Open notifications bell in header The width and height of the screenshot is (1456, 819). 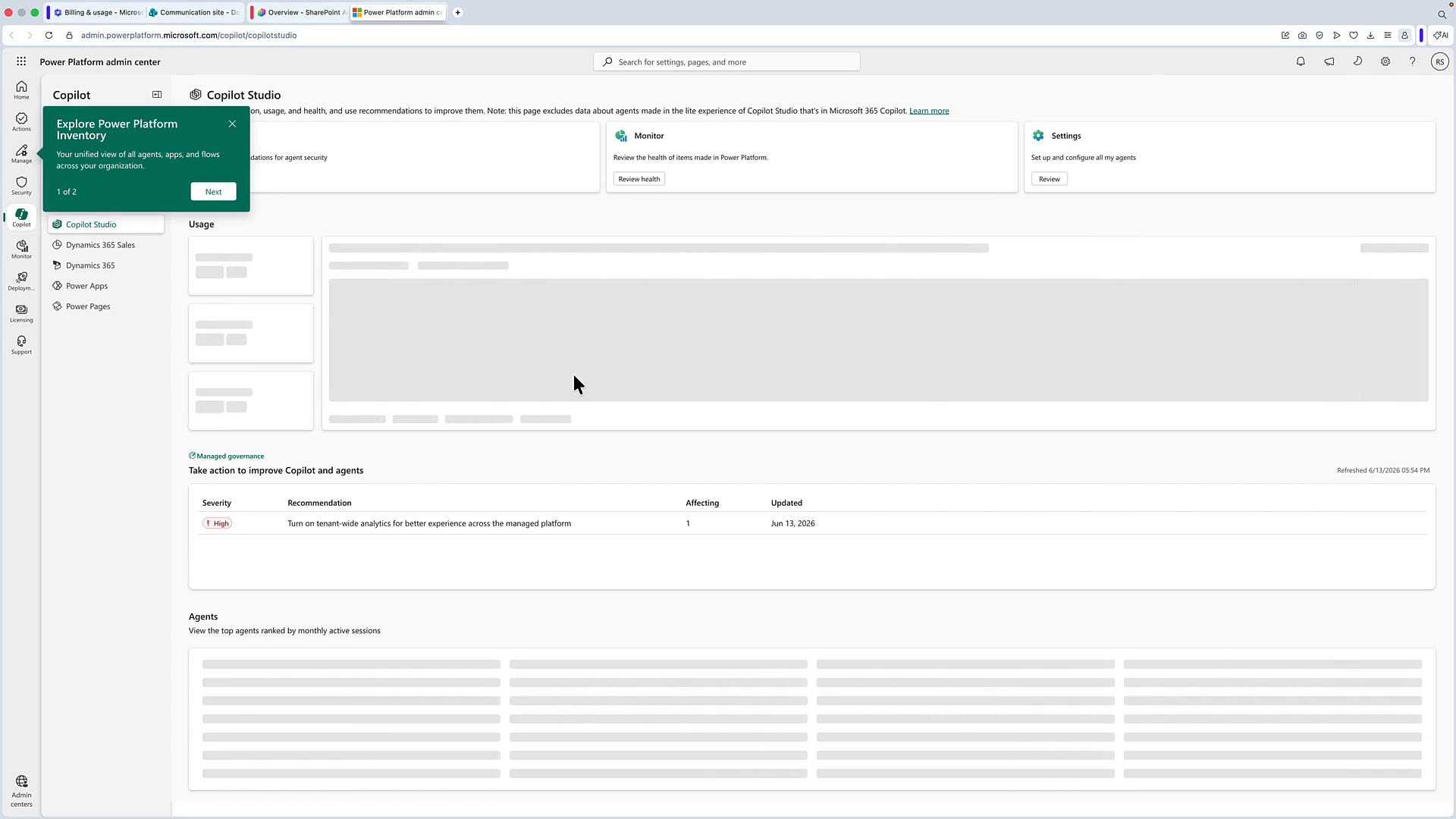click(x=1301, y=62)
